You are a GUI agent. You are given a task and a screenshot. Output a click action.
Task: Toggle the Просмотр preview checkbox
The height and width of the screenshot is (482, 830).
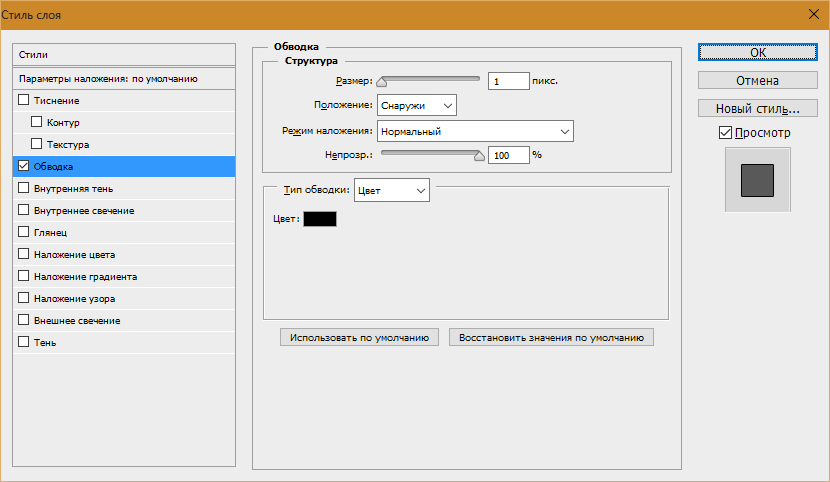pos(725,132)
